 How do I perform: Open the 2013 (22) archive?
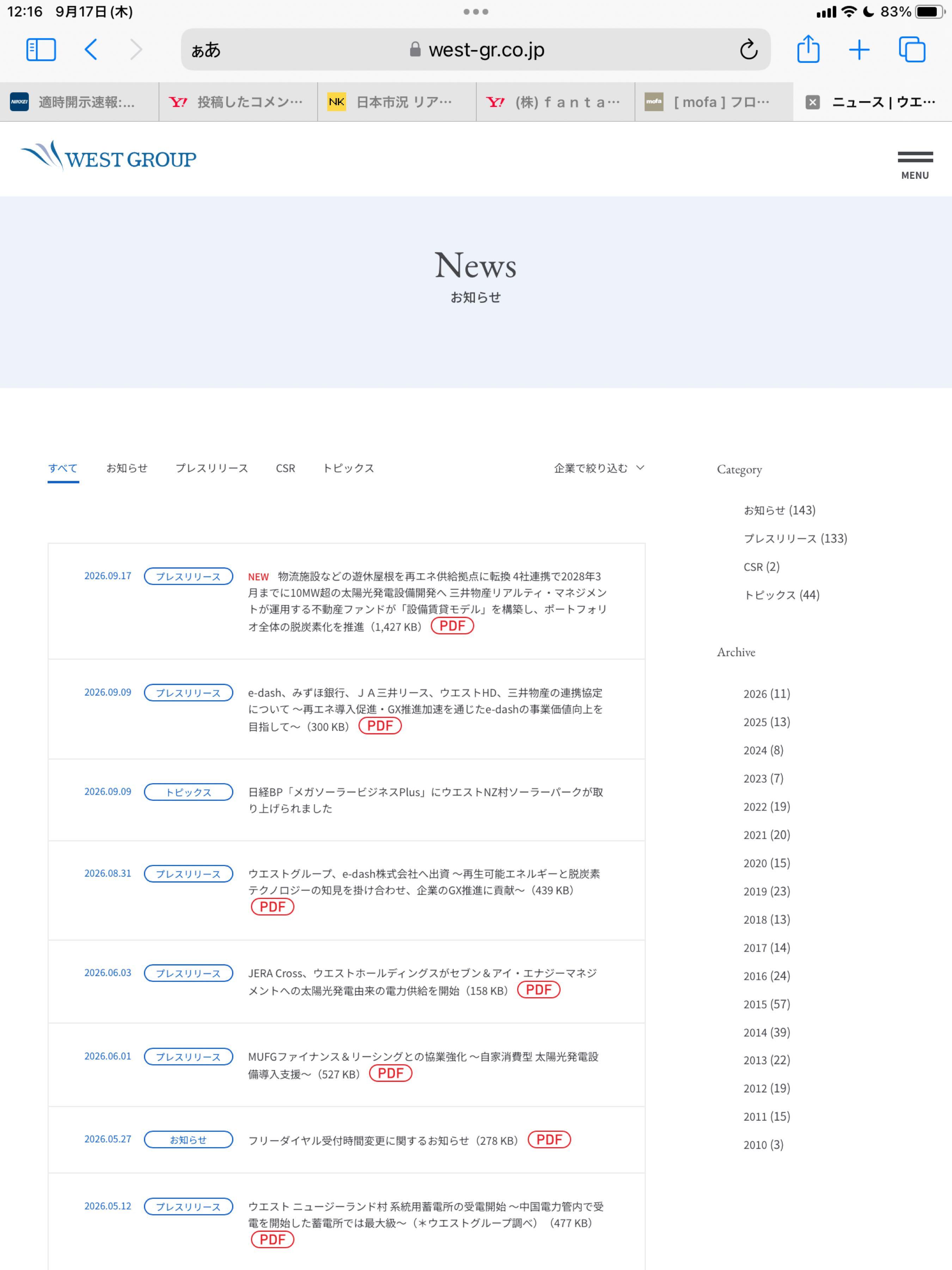tap(767, 1060)
